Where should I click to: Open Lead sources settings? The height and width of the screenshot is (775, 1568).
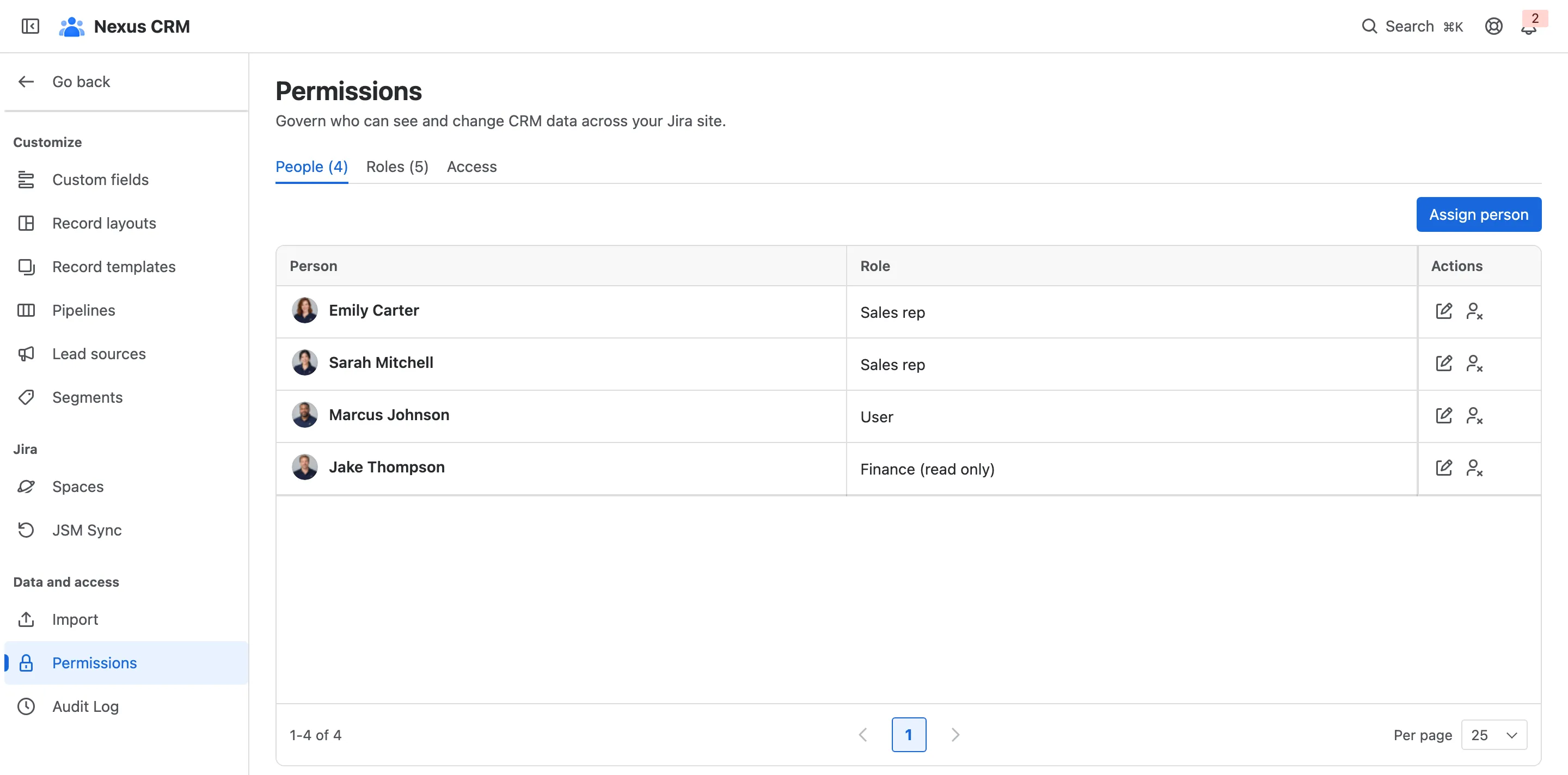(126, 354)
